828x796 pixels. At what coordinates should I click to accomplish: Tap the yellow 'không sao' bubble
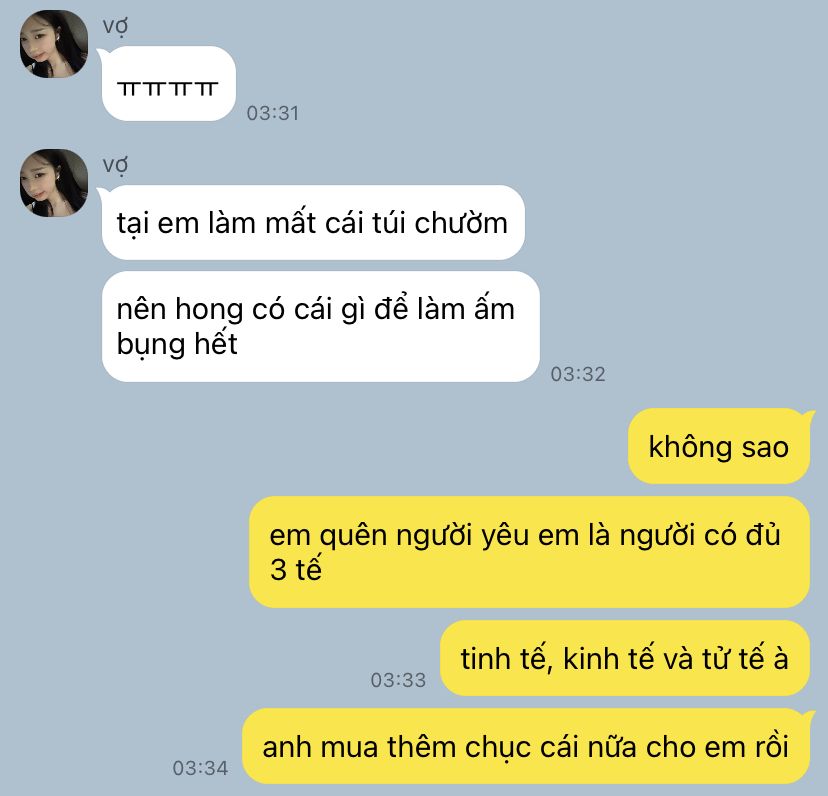(x=719, y=446)
